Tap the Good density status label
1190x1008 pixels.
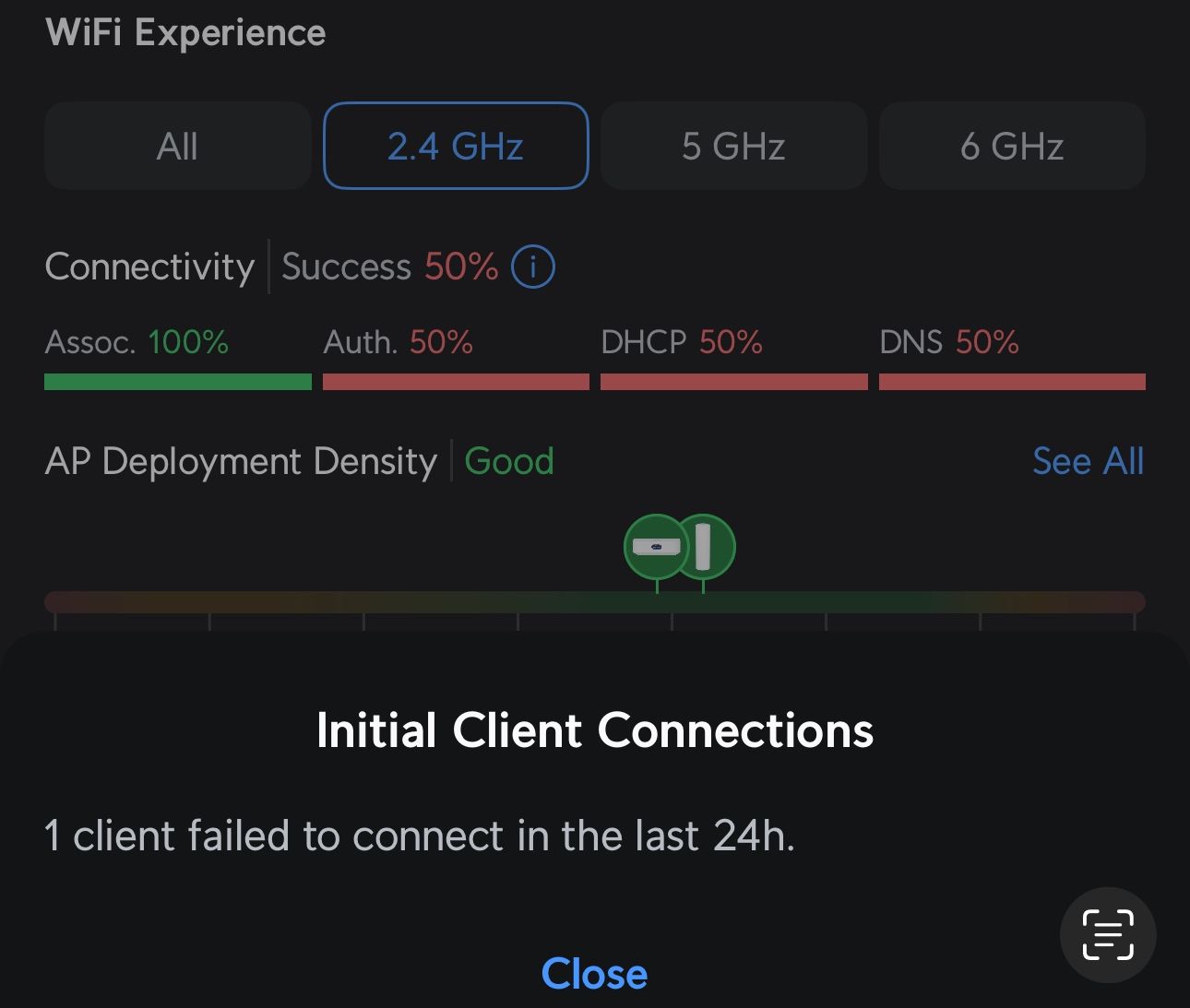[x=508, y=461]
